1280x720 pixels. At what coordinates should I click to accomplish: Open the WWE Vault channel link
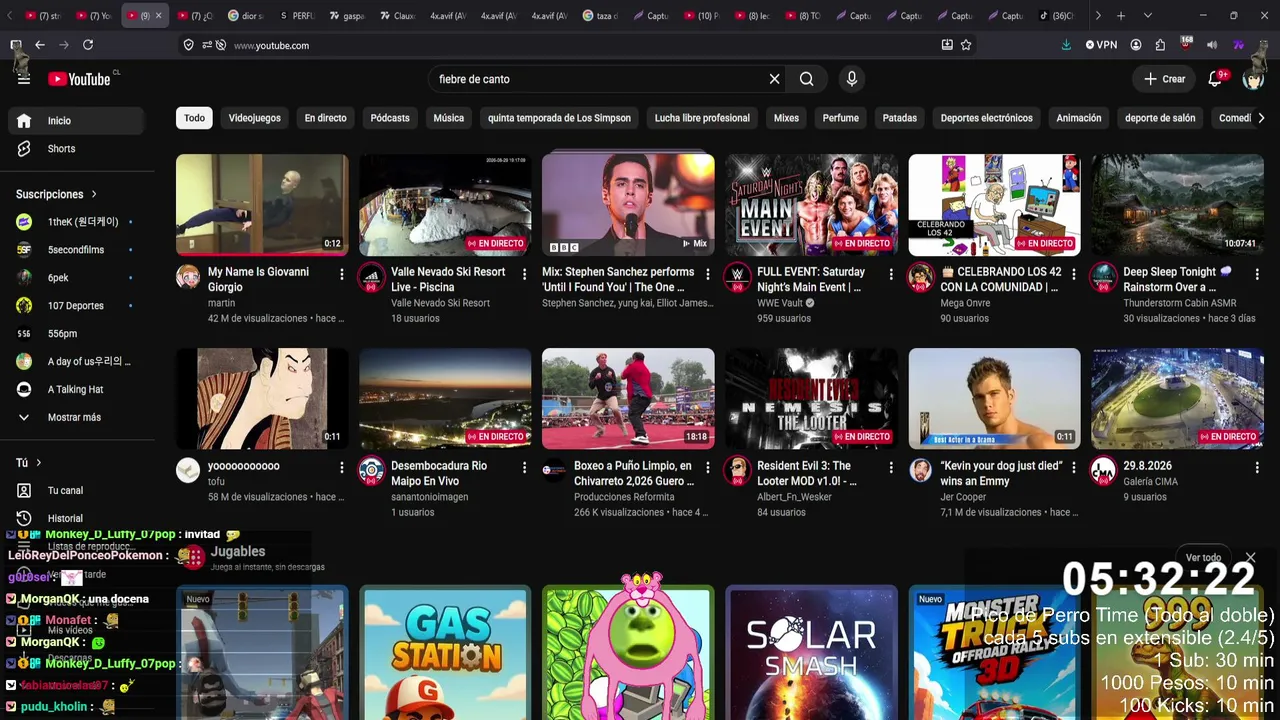click(x=780, y=303)
